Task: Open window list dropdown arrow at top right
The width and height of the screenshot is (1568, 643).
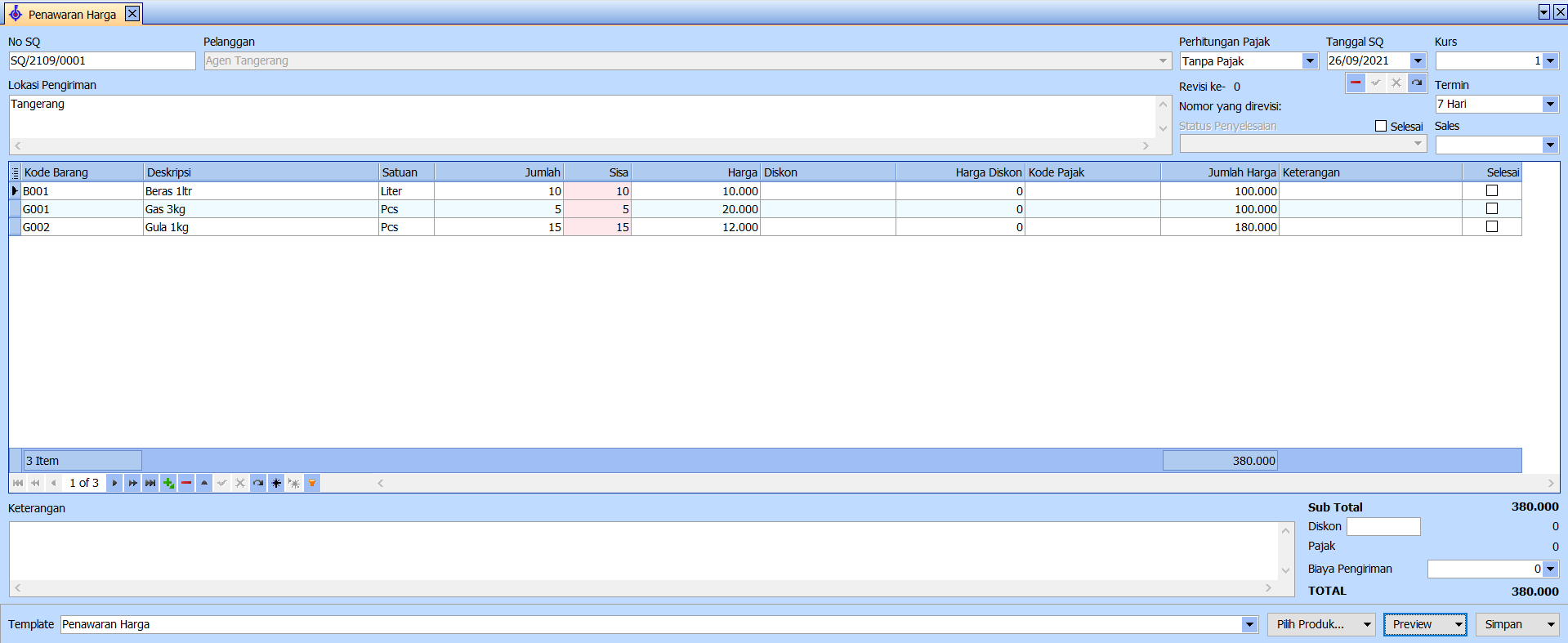Action: click(x=1544, y=12)
